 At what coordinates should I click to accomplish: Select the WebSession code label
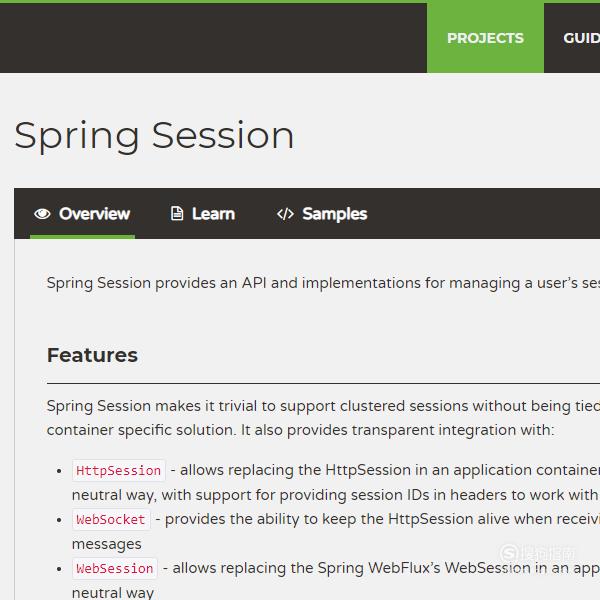click(x=115, y=568)
